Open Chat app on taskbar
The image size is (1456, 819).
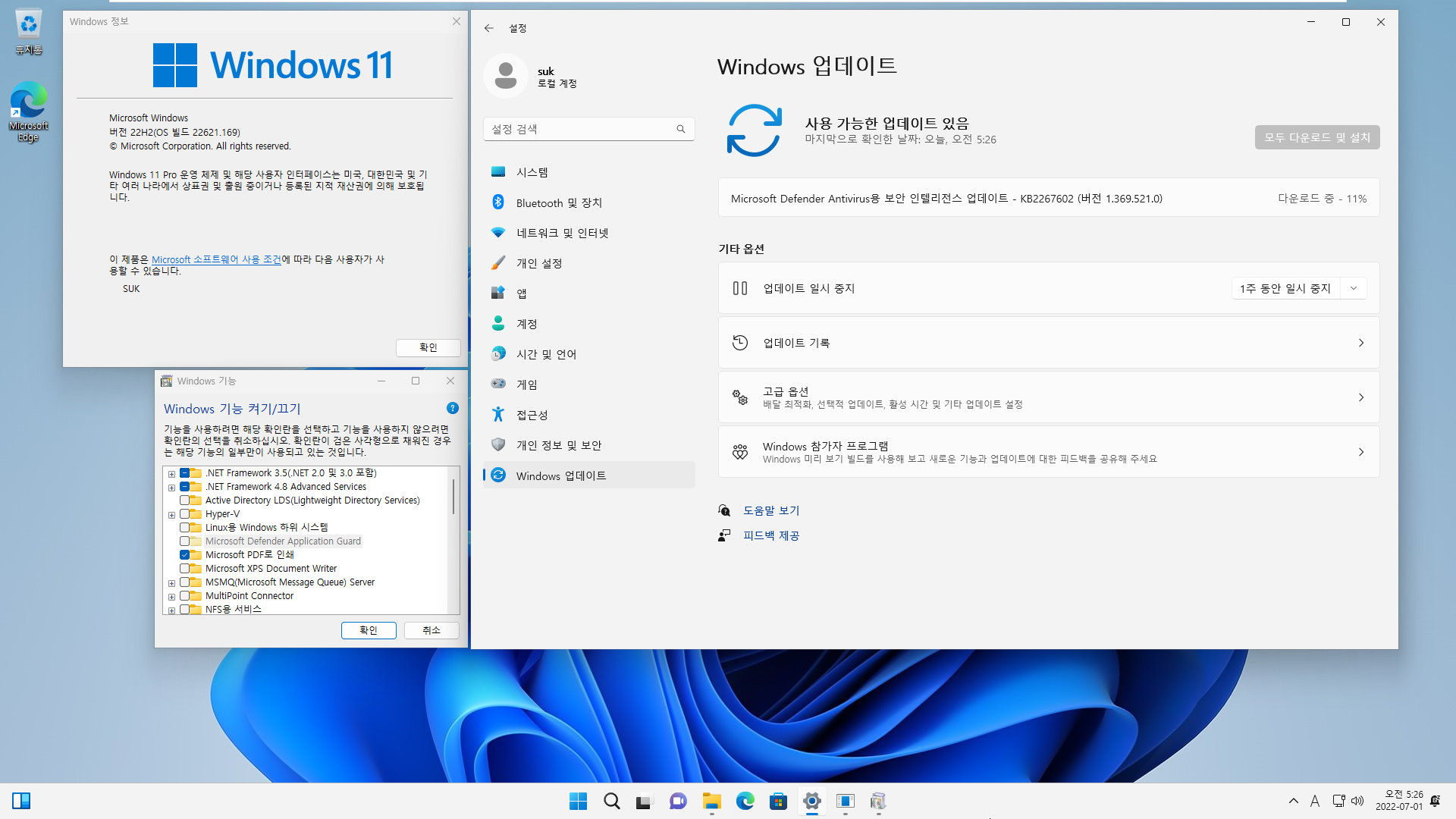click(x=678, y=801)
